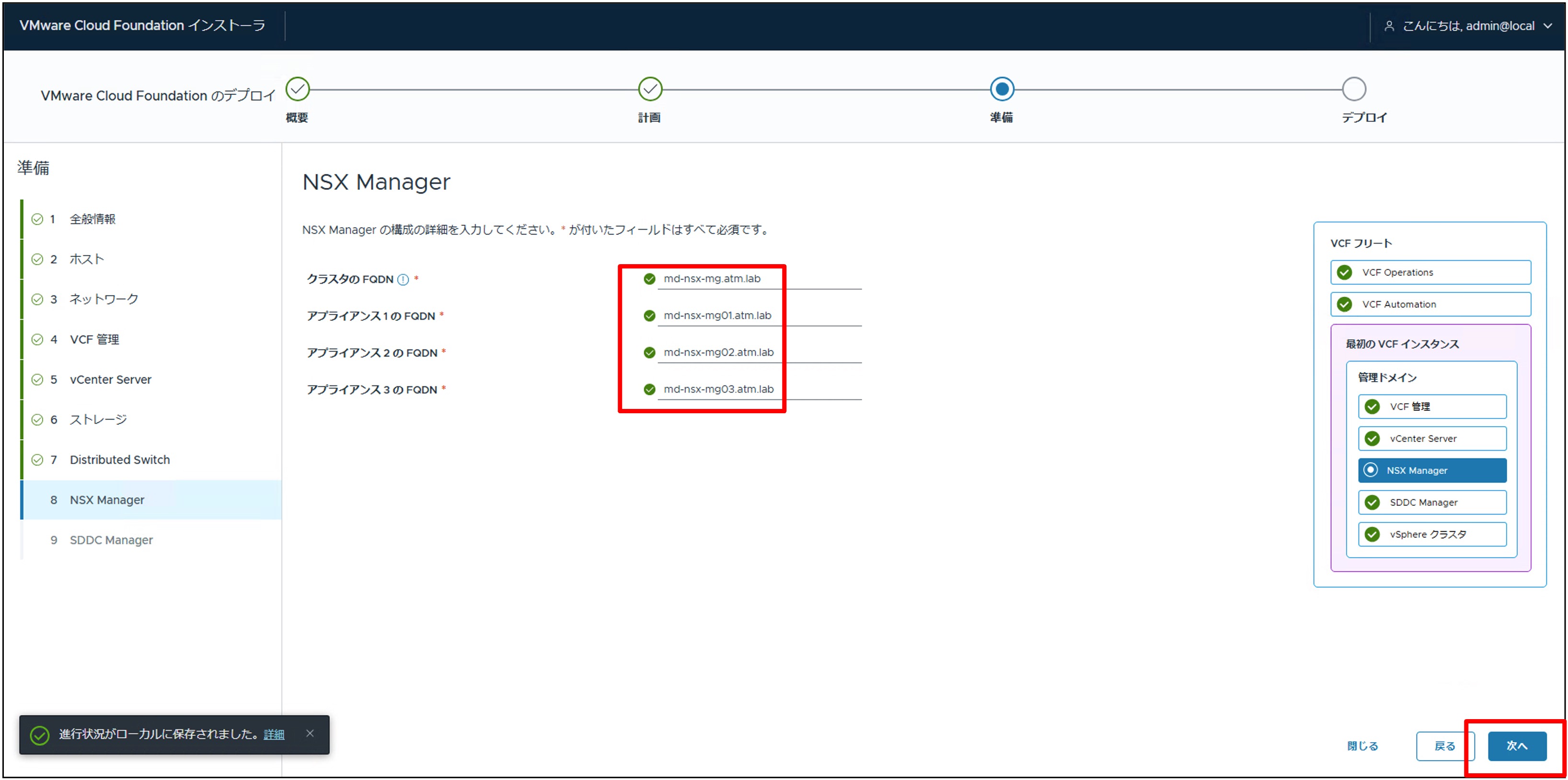Open step 2 ホスト in sidebar
The width and height of the screenshot is (1568, 780).
pyautogui.click(x=151, y=259)
